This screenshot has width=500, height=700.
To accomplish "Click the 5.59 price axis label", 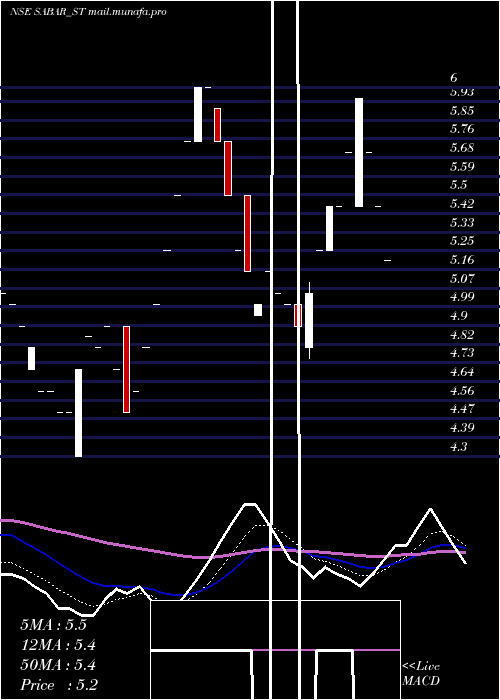I will tap(462, 167).
